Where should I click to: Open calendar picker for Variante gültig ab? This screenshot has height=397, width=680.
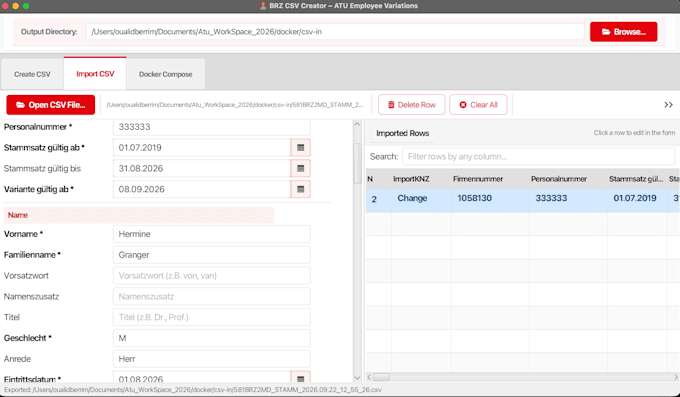(301, 189)
